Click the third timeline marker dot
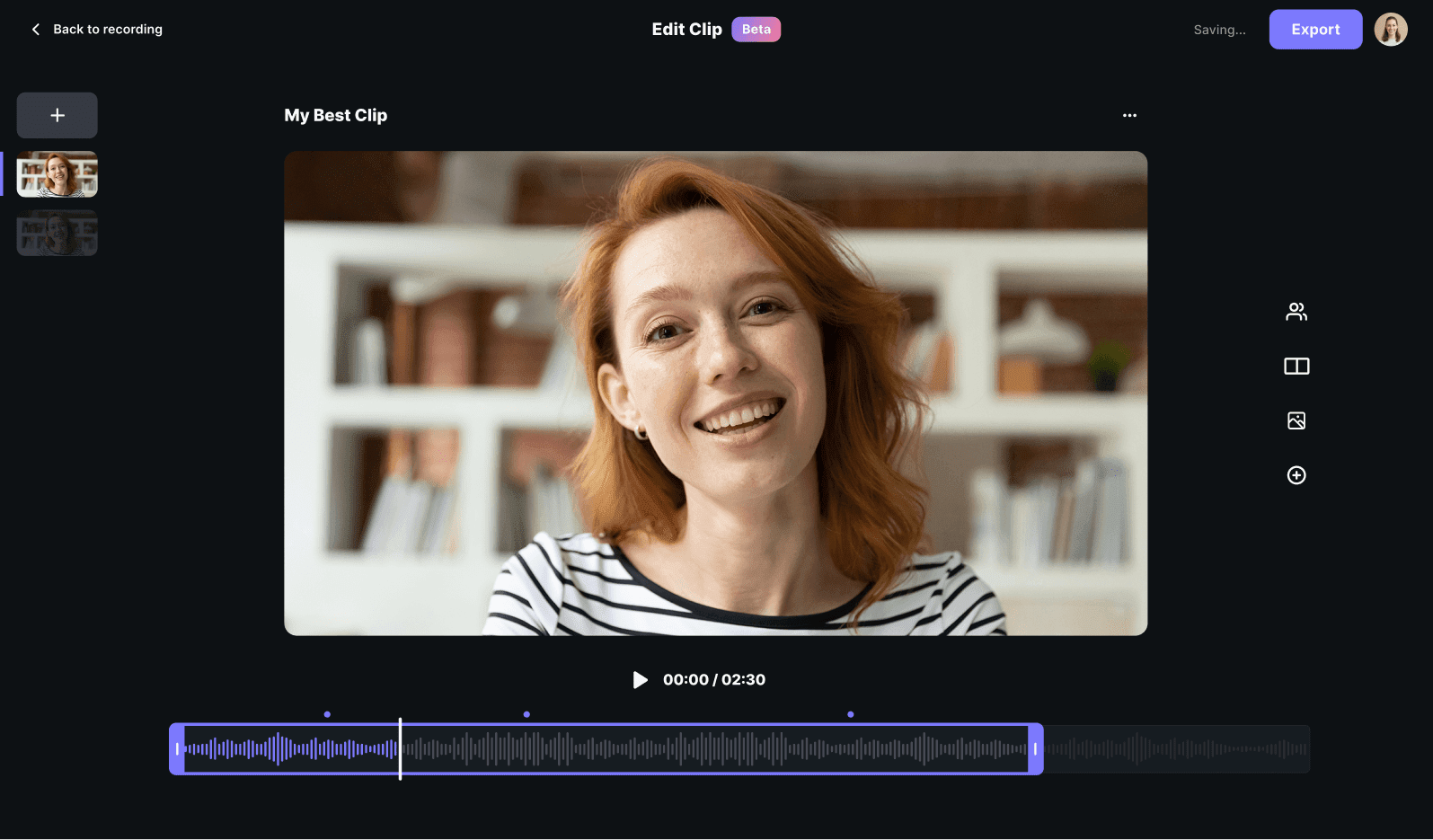 tap(850, 714)
